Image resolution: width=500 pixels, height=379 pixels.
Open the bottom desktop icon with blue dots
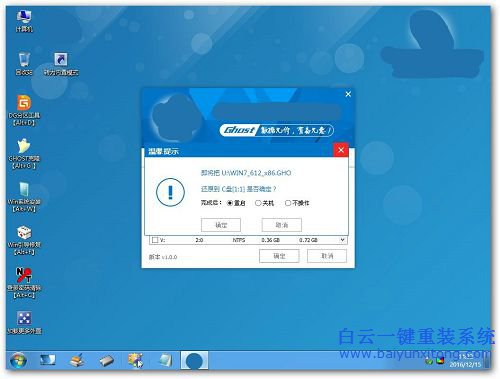pos(24,322)
